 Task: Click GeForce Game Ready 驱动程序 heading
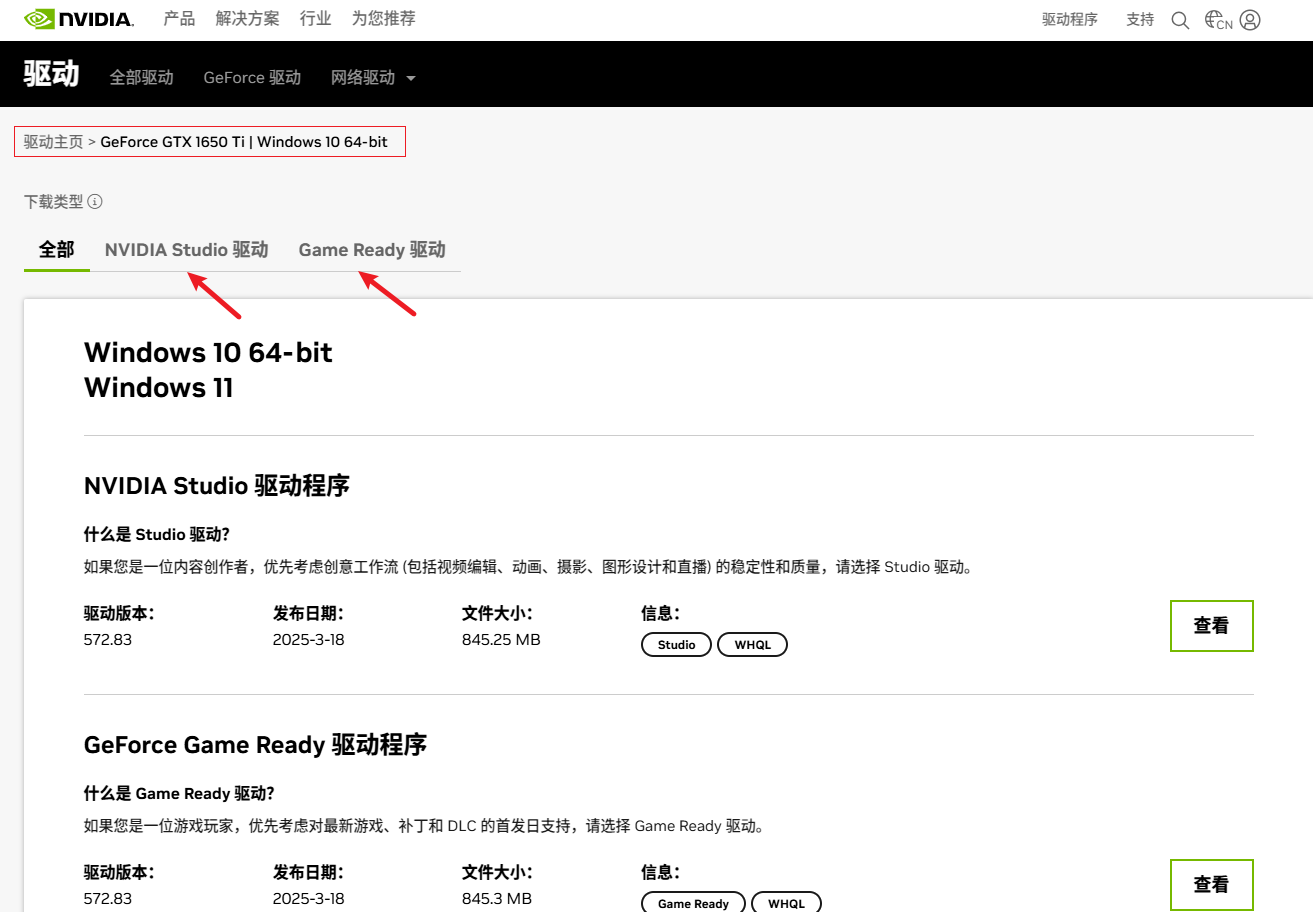pyautogui.click(x=255, y=745)
